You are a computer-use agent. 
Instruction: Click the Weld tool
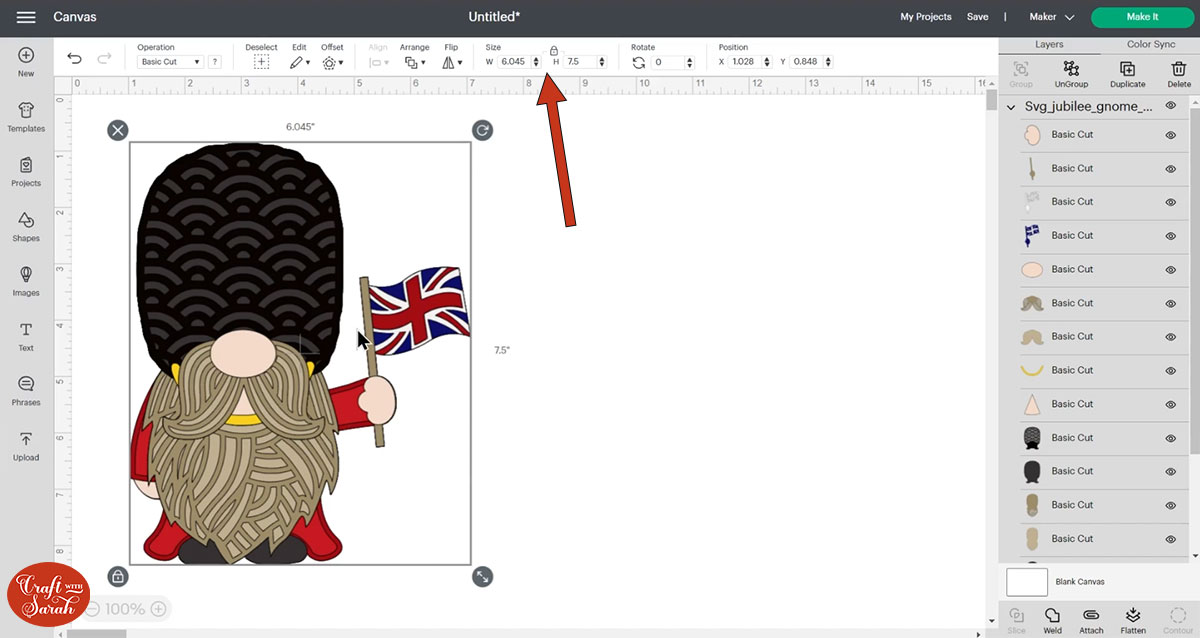coord(1052,620)
